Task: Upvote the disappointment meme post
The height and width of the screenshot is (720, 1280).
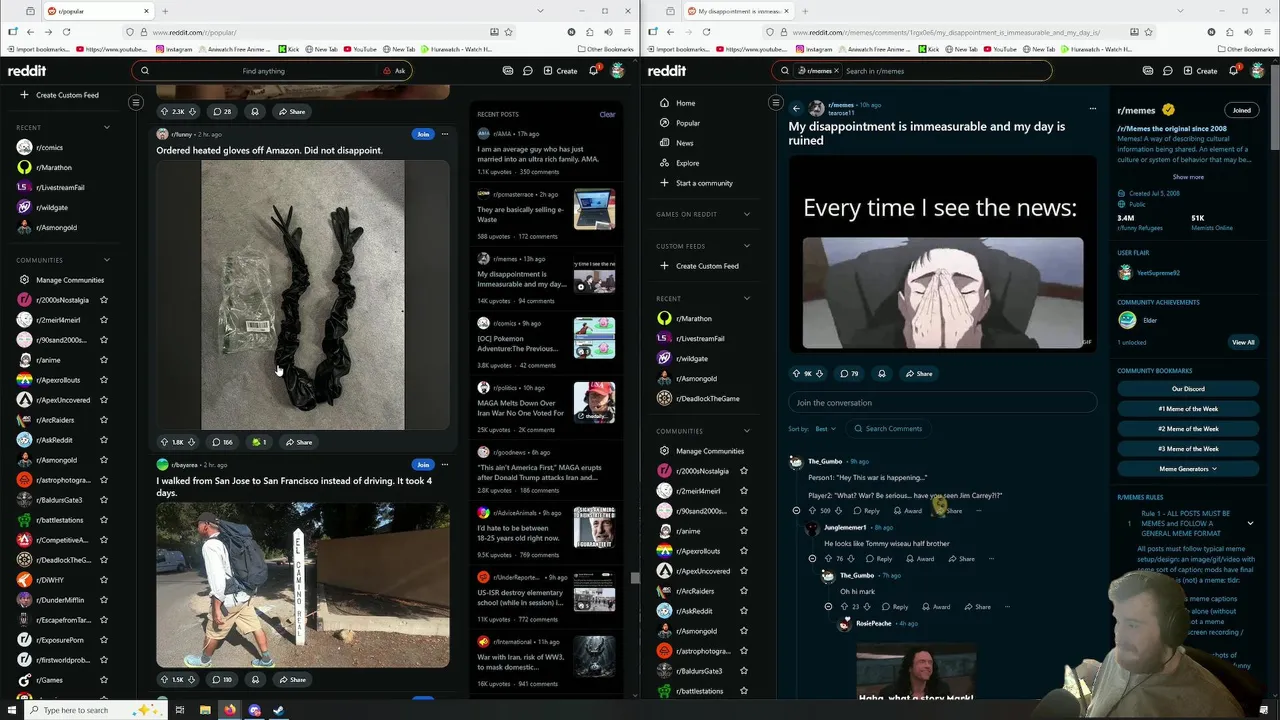Action: 796,374
